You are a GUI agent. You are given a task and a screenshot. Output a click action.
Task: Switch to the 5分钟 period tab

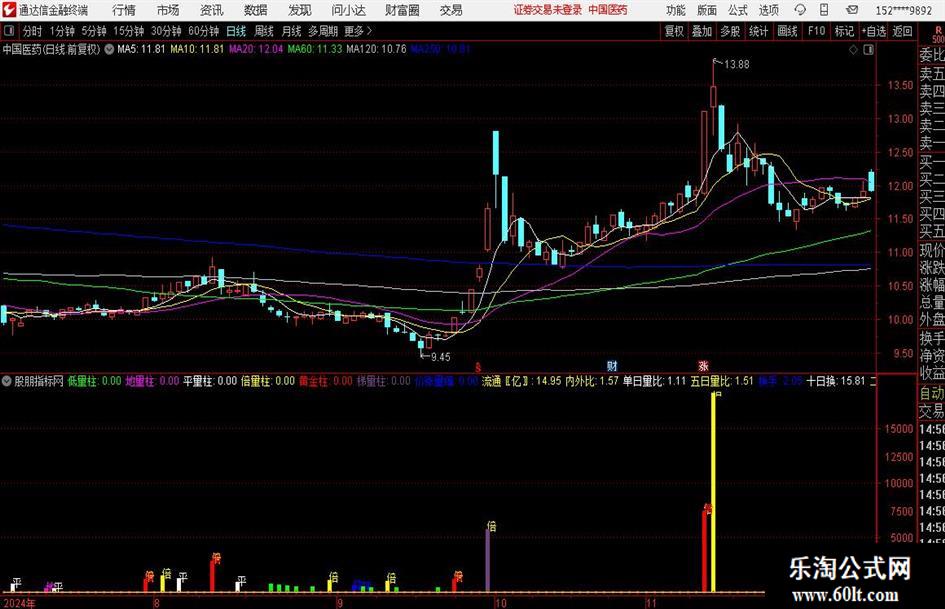pyautogui.click(x=94, y=31)
